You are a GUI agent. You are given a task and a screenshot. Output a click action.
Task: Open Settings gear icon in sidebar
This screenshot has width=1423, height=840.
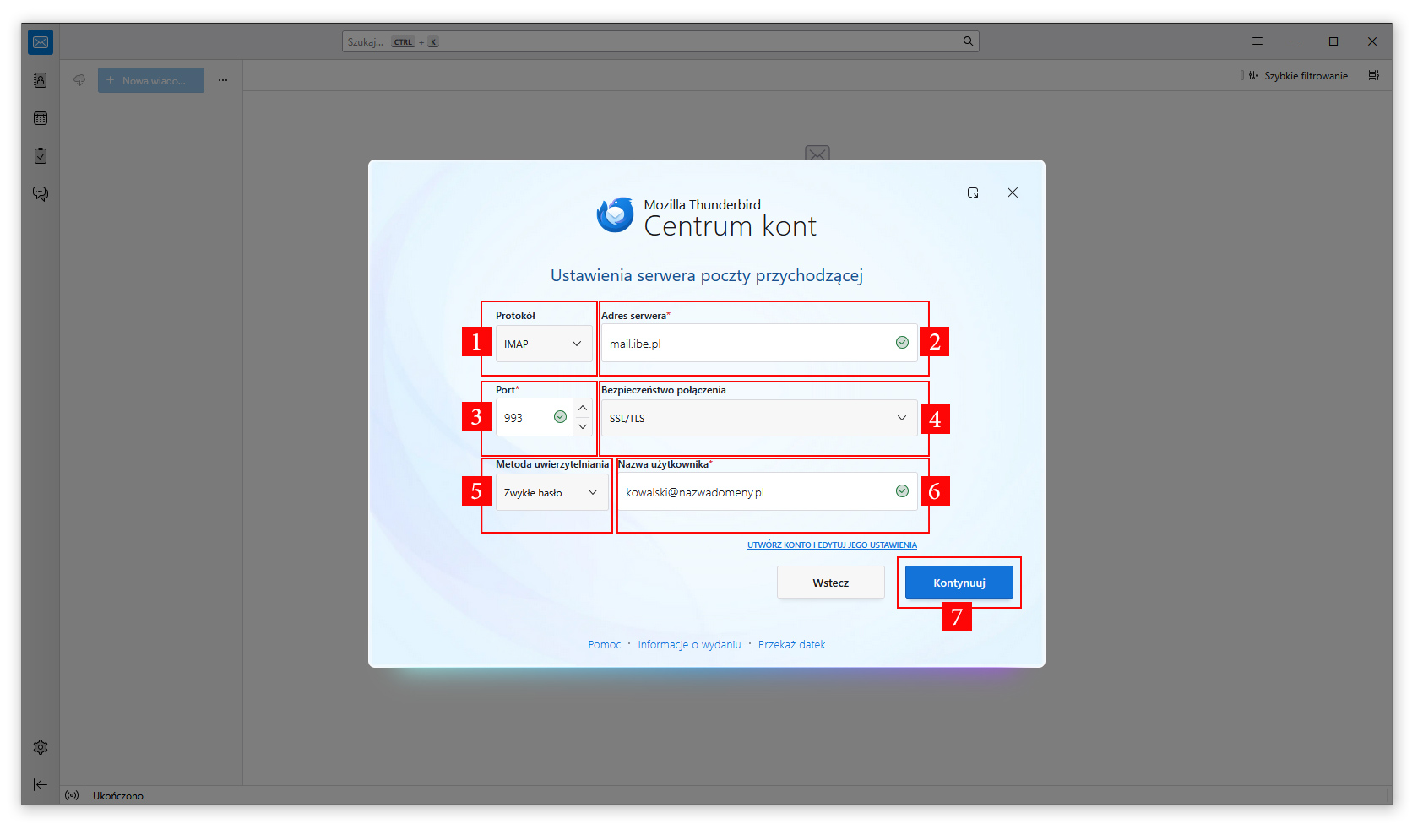[x=41, y=747]
